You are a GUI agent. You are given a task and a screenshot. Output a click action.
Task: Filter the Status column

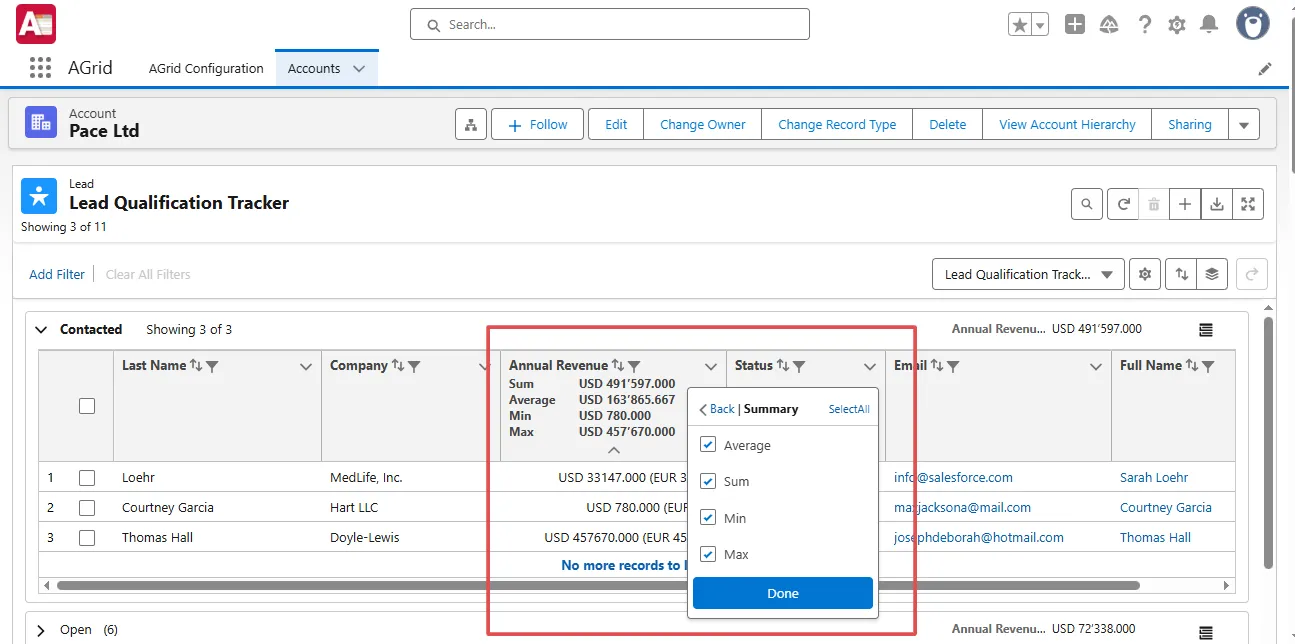pos(799,366)
